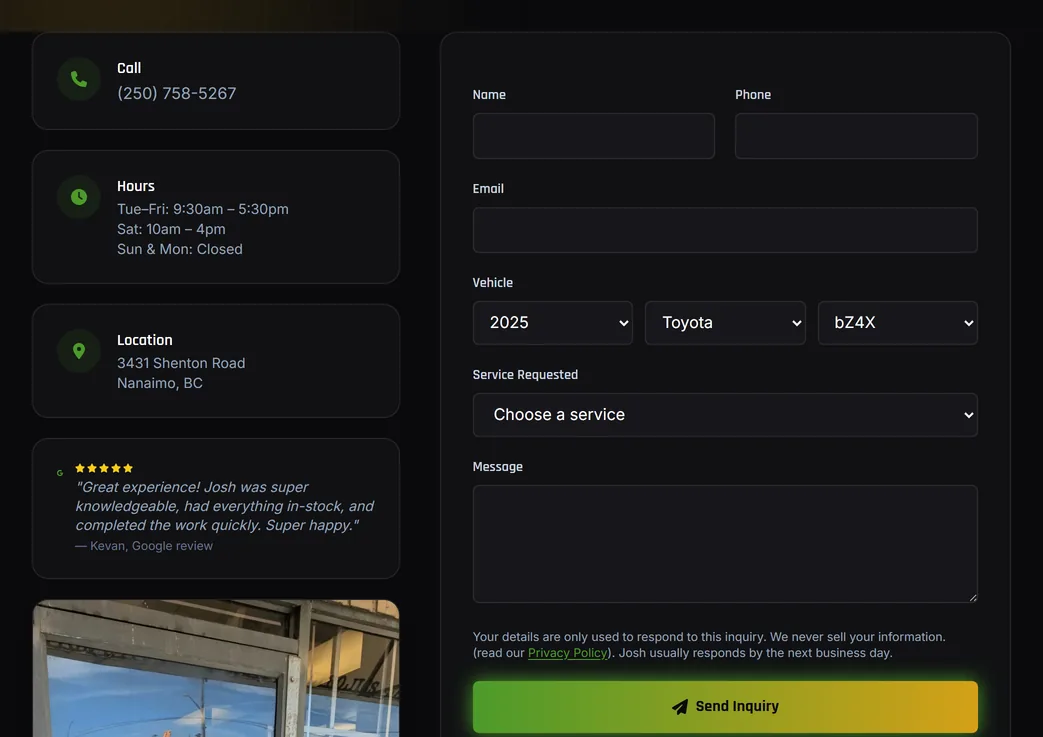Click inside the Message text area
Viewport: 1043px width, 737px height.
click(x=725, y=544)
